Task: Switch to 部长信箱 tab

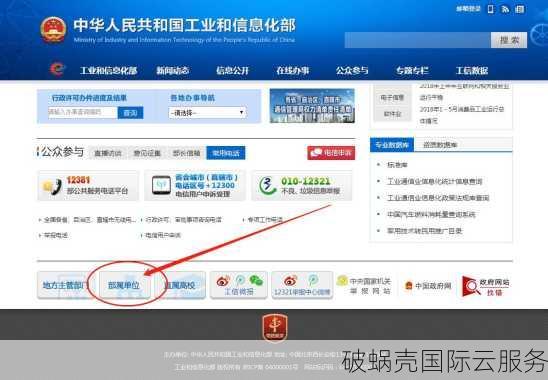Action: click(x=186, y=153)
